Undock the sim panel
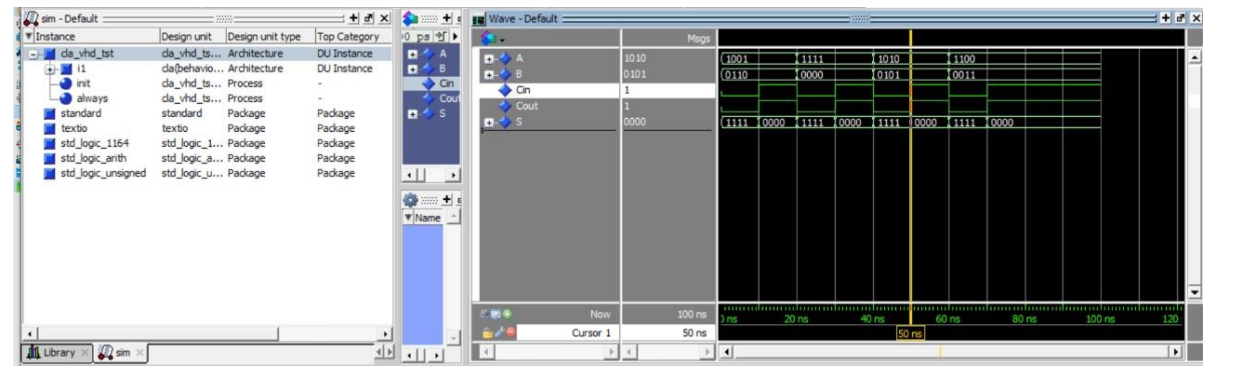 coord(369,19)
